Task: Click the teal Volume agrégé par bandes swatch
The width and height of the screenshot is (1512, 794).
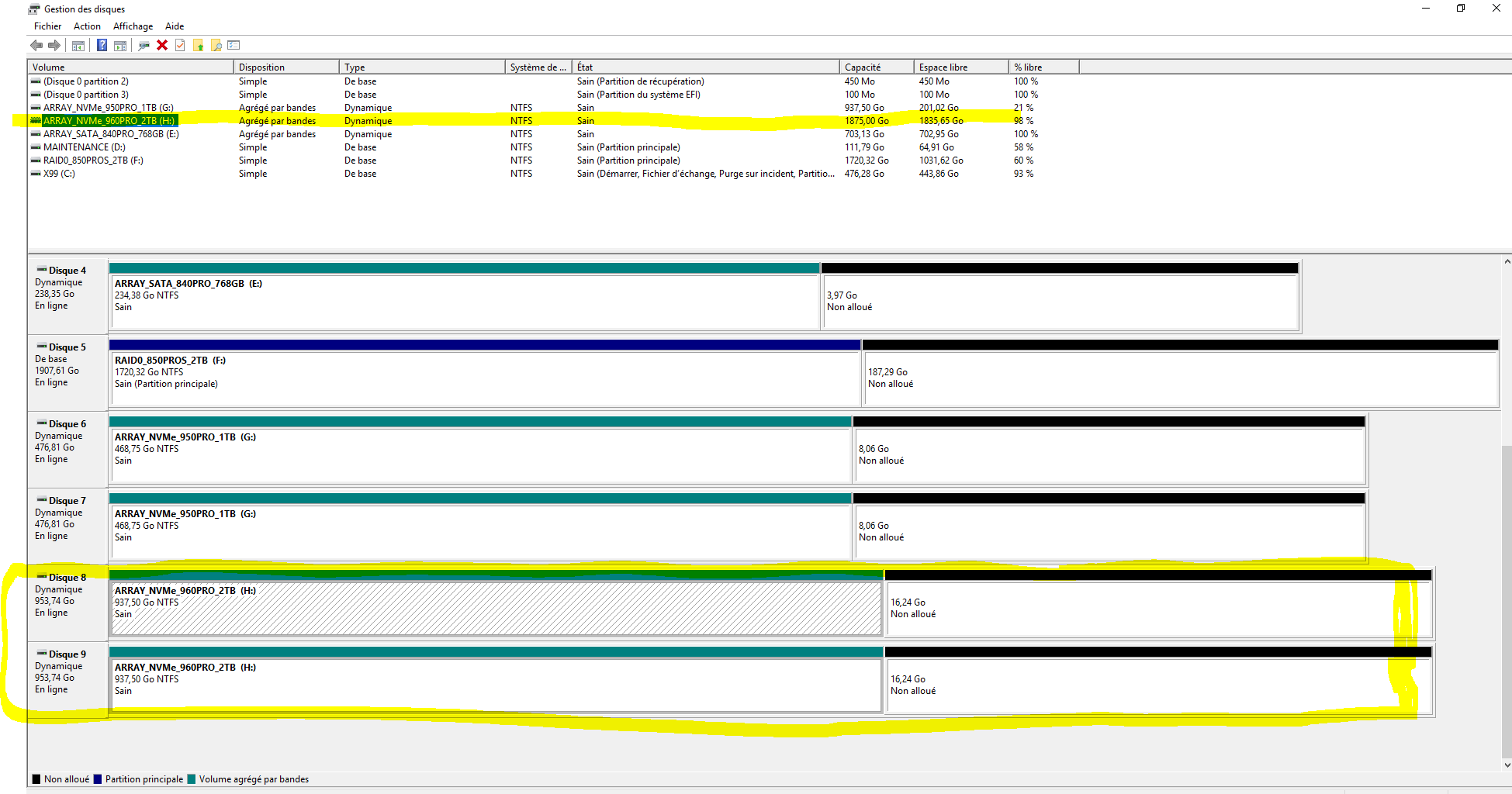Action: click(x=192, y=779)
